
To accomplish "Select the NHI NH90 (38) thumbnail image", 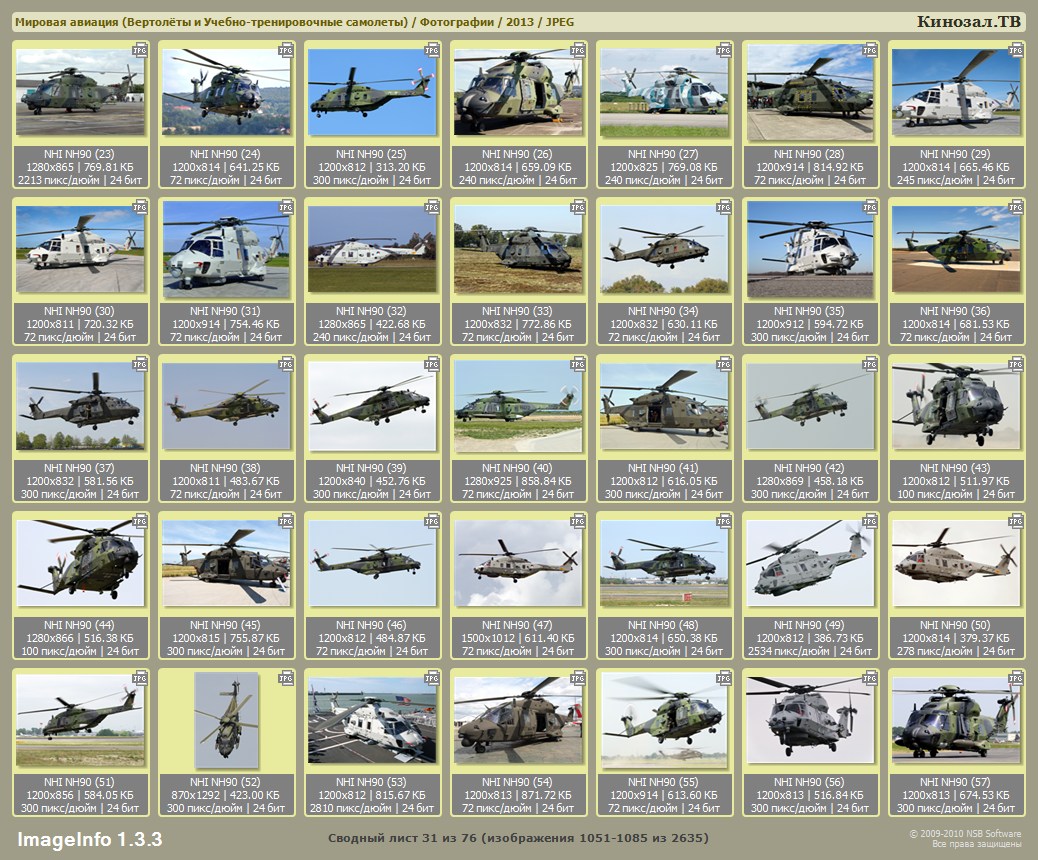I will click(226, 406).
